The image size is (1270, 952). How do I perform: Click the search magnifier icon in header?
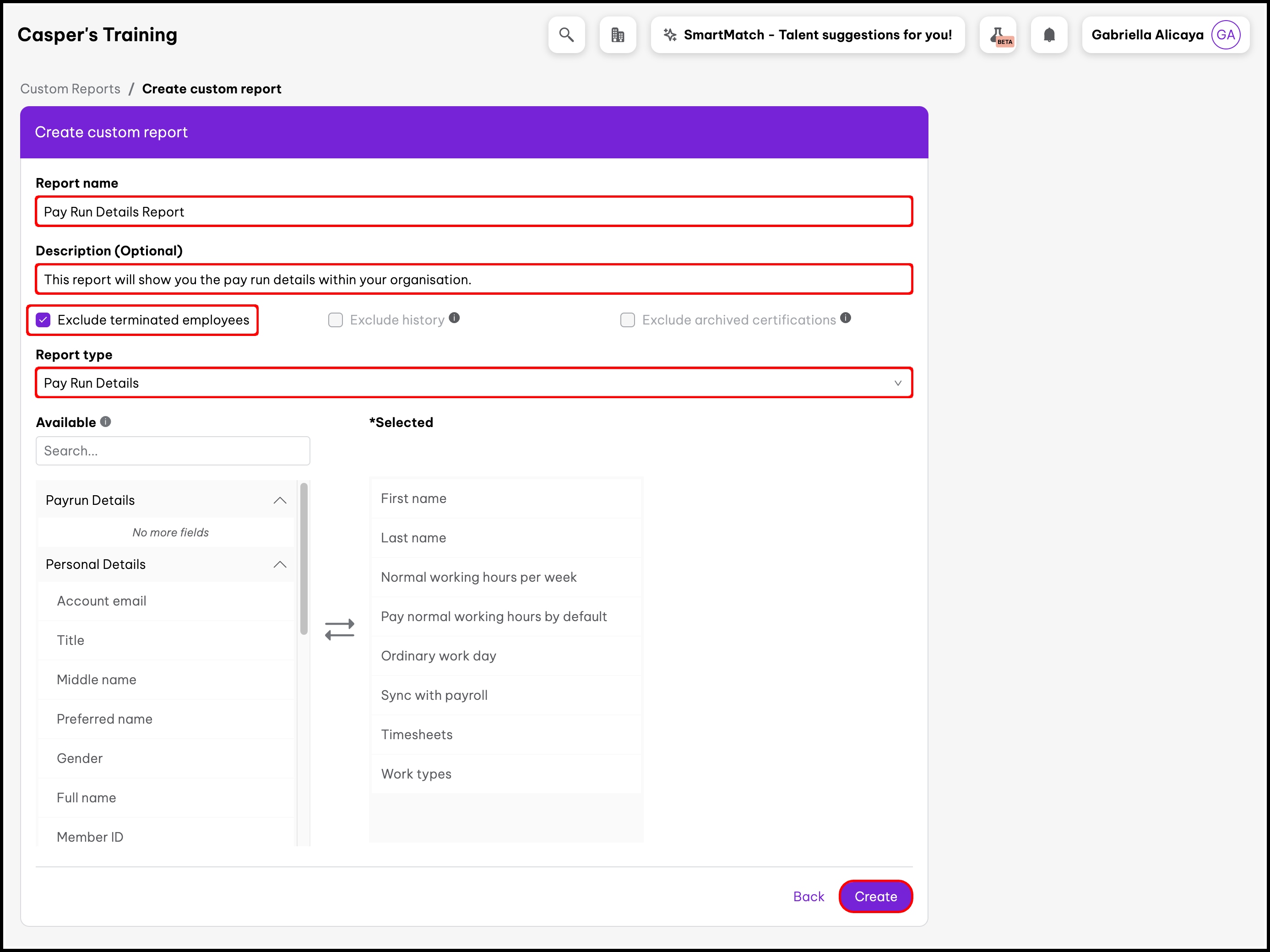(566, 35)
